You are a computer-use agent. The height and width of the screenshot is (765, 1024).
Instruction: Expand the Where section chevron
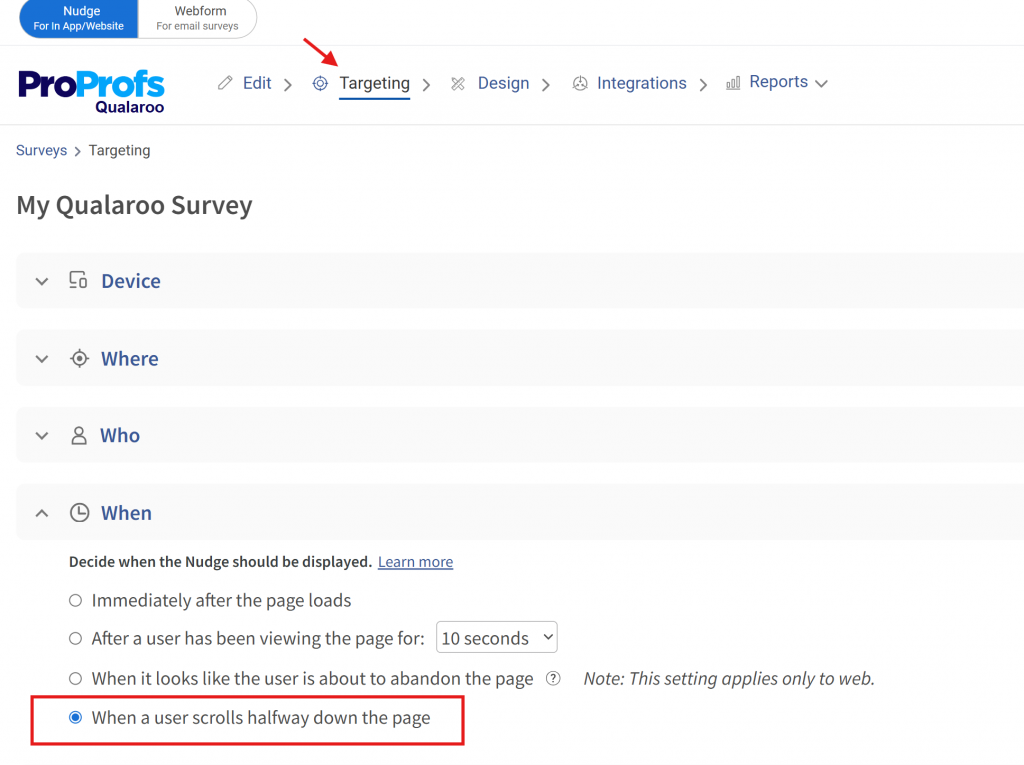coord(42,359)
